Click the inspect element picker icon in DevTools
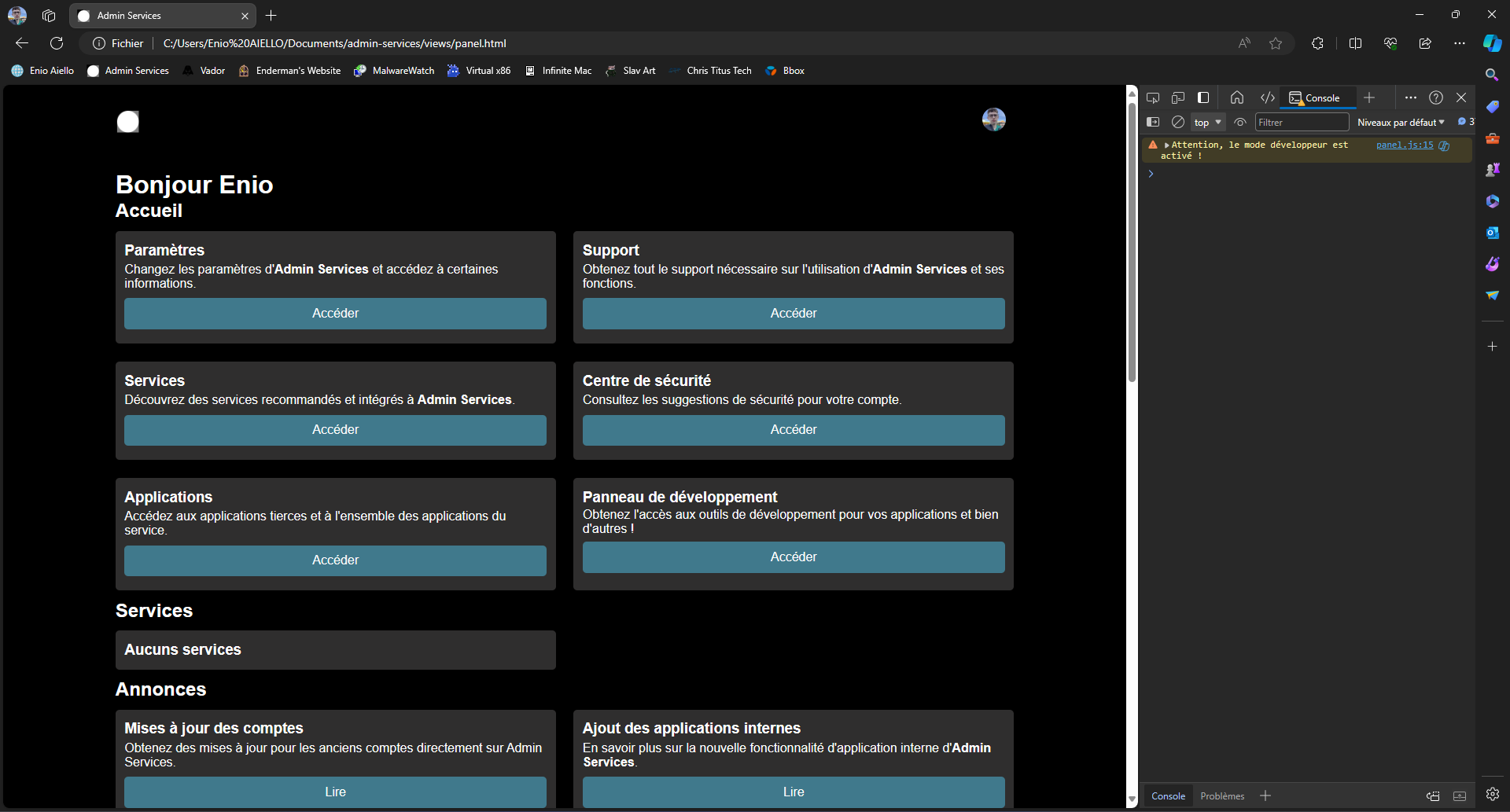Viewport: 1510px width, 812px height. [1153, 97]
